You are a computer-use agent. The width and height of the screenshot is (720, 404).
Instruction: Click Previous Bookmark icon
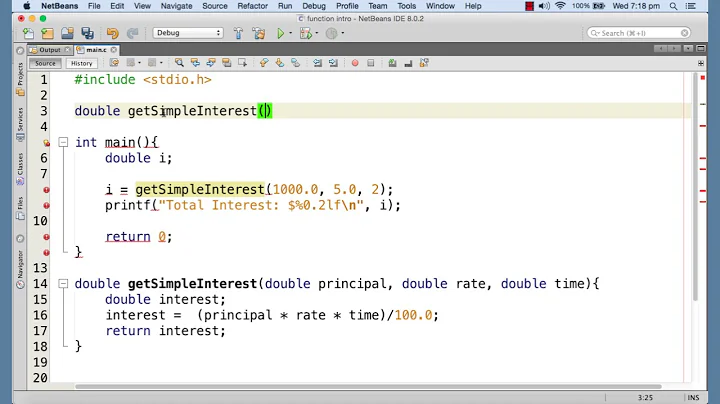(x=264, y=63)
